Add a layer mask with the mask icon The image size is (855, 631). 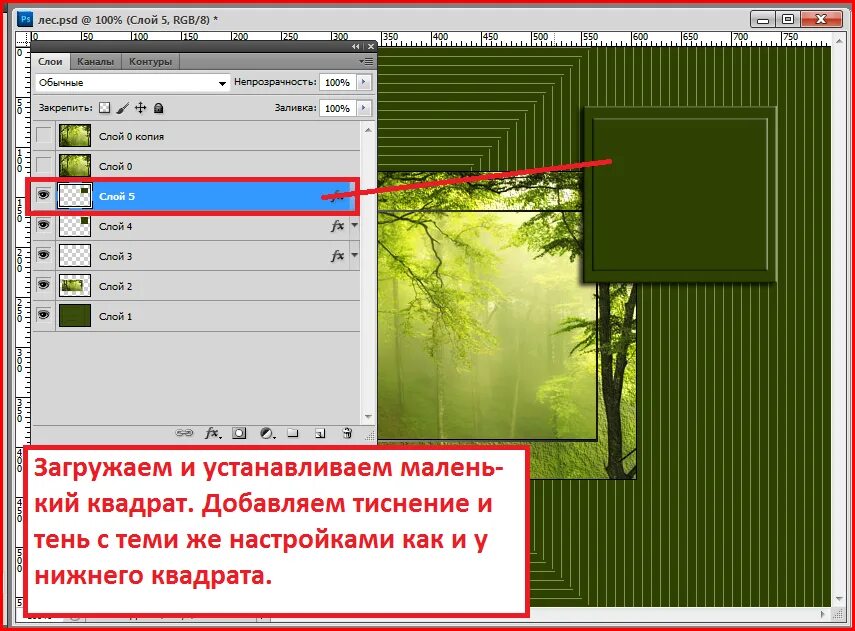(x=239, y=433)
